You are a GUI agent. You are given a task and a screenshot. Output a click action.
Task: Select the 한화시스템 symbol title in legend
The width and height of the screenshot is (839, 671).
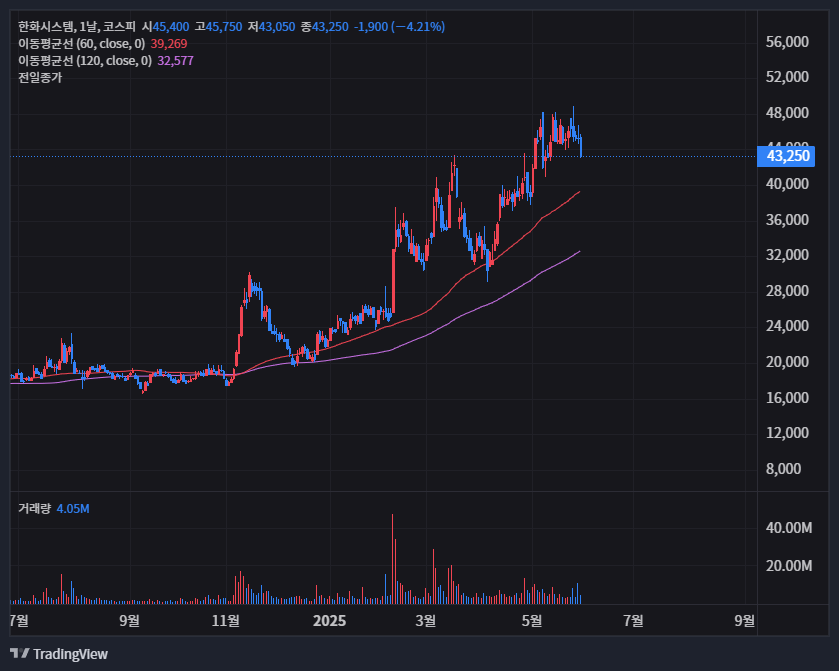pos(45,27)
